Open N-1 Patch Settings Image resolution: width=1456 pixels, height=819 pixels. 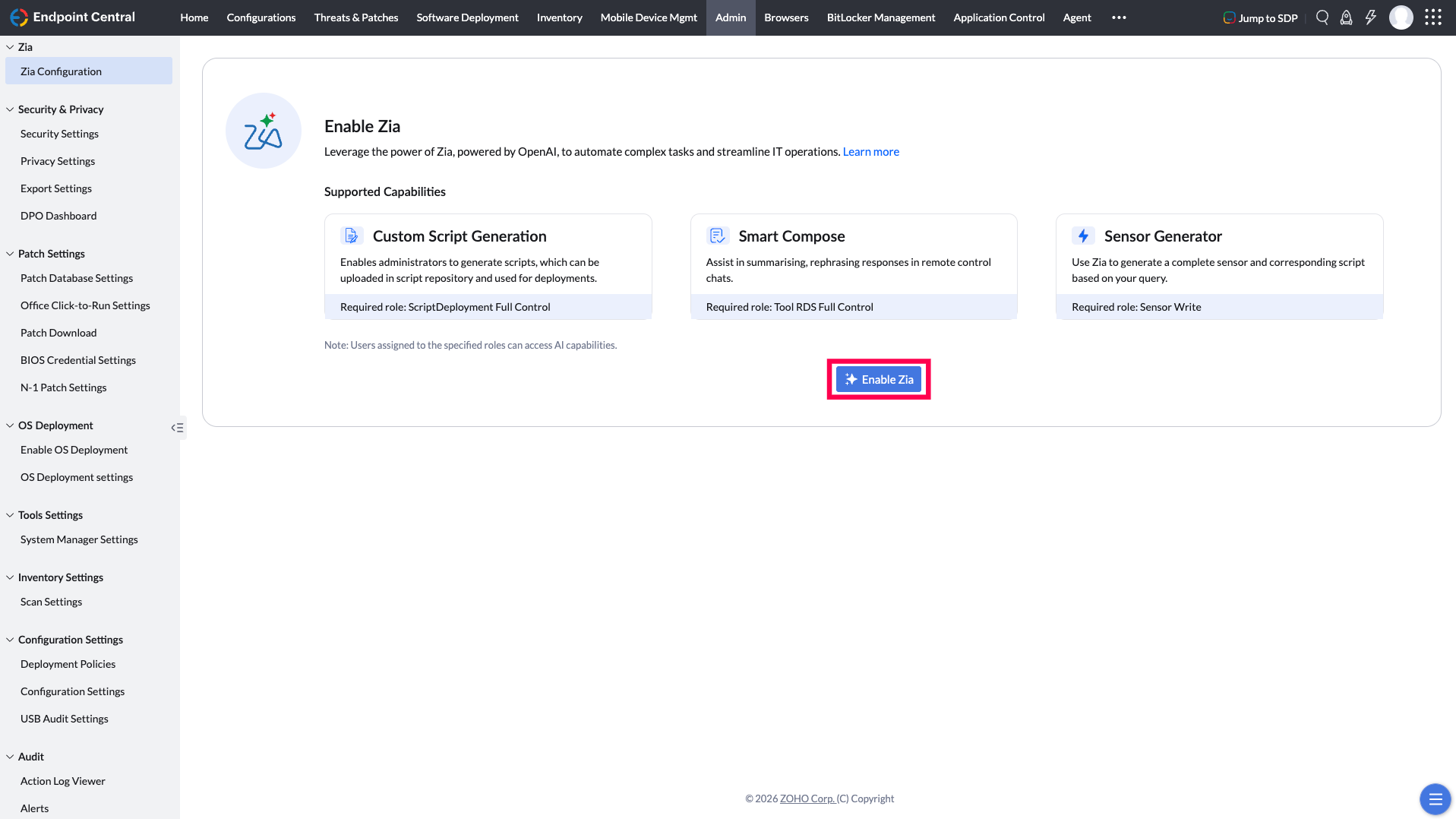(64, 387)
